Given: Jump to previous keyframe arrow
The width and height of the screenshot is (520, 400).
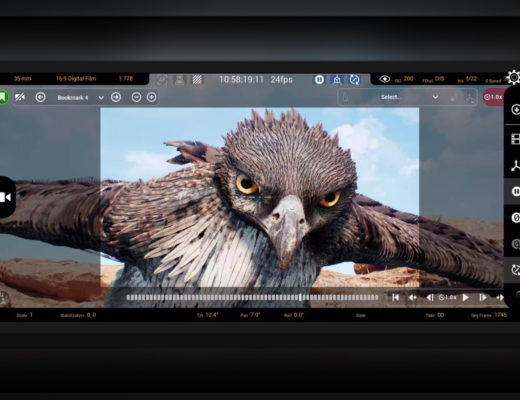Looking at the screenshot, I should click(412, 297).
